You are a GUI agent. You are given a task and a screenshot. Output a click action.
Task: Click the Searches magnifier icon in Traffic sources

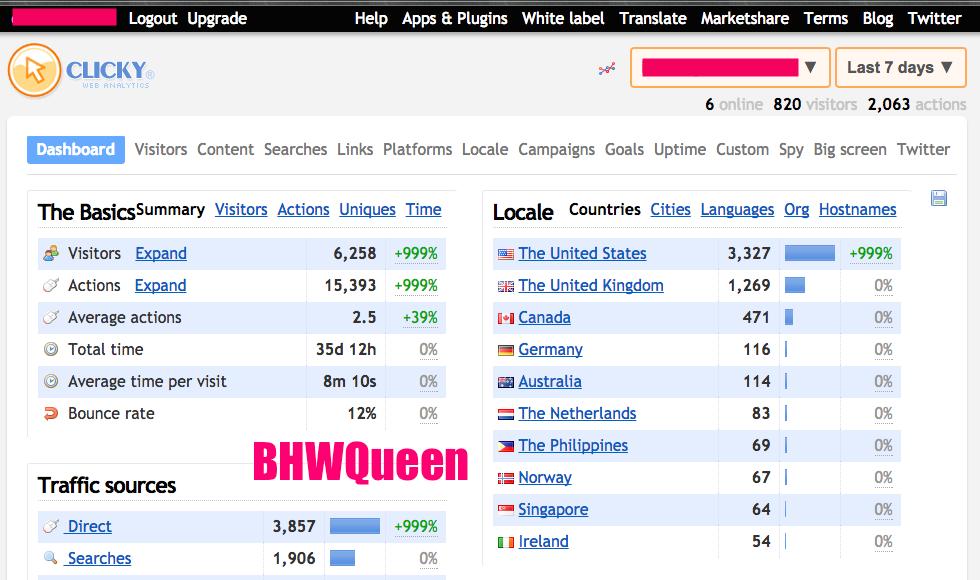[x=51, y=558]
